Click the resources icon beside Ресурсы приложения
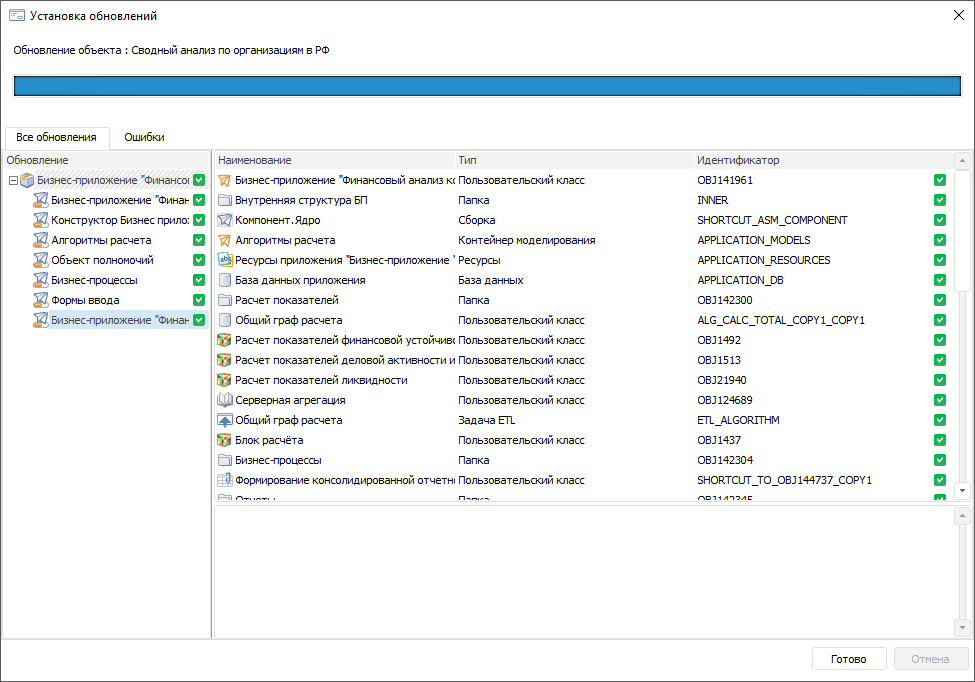975x682 pixels. point(225,260)
